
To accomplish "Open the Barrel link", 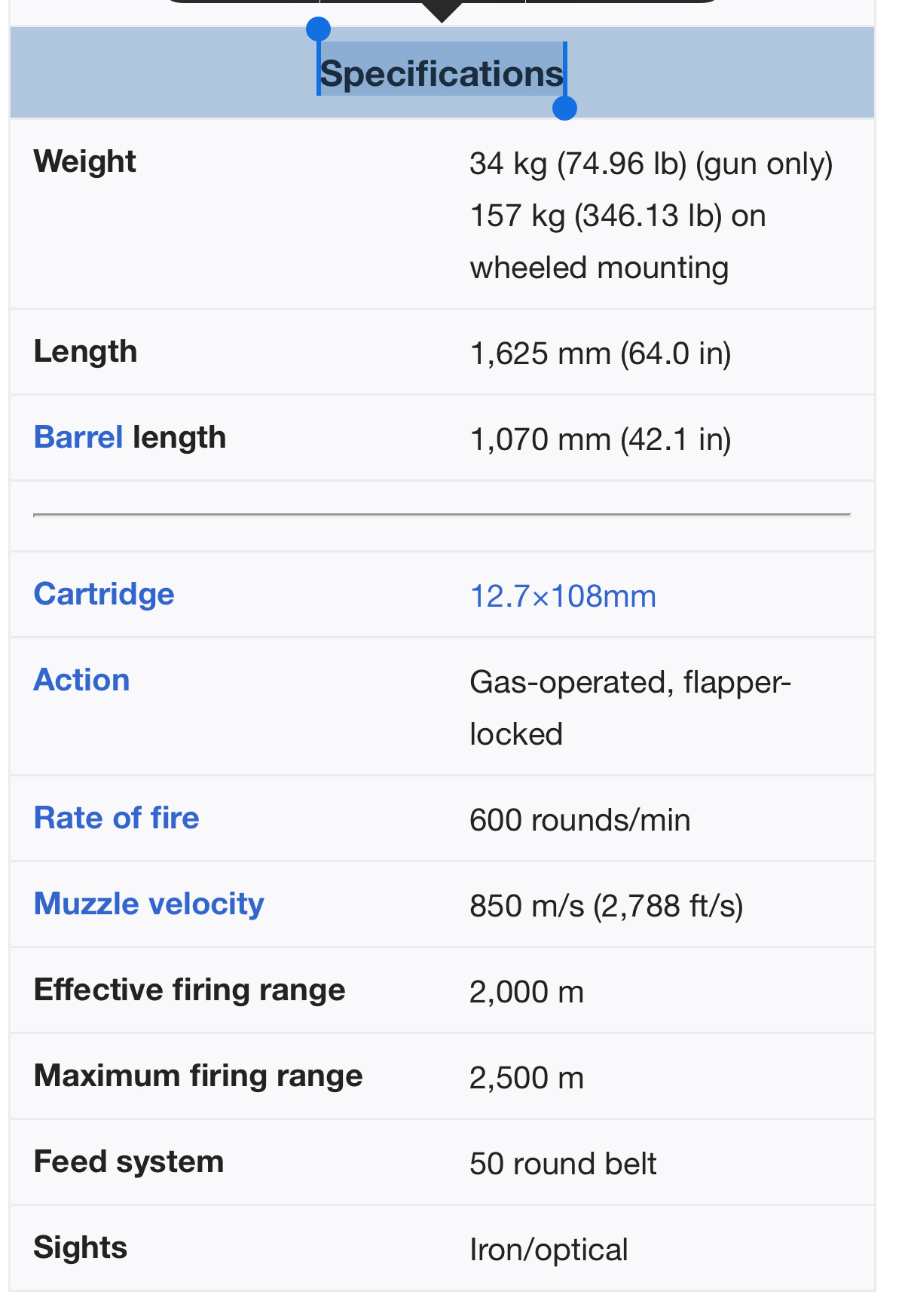I will tap(78, 437).
